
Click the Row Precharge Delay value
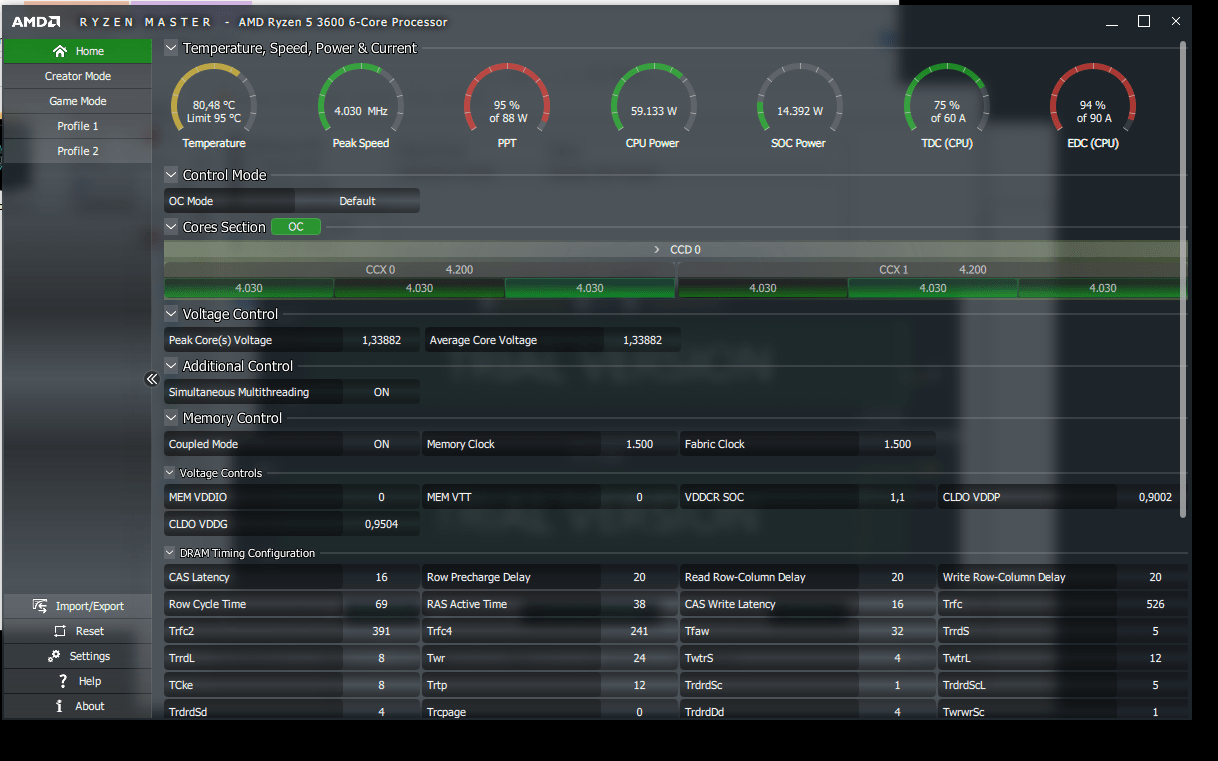click(639, 577)
